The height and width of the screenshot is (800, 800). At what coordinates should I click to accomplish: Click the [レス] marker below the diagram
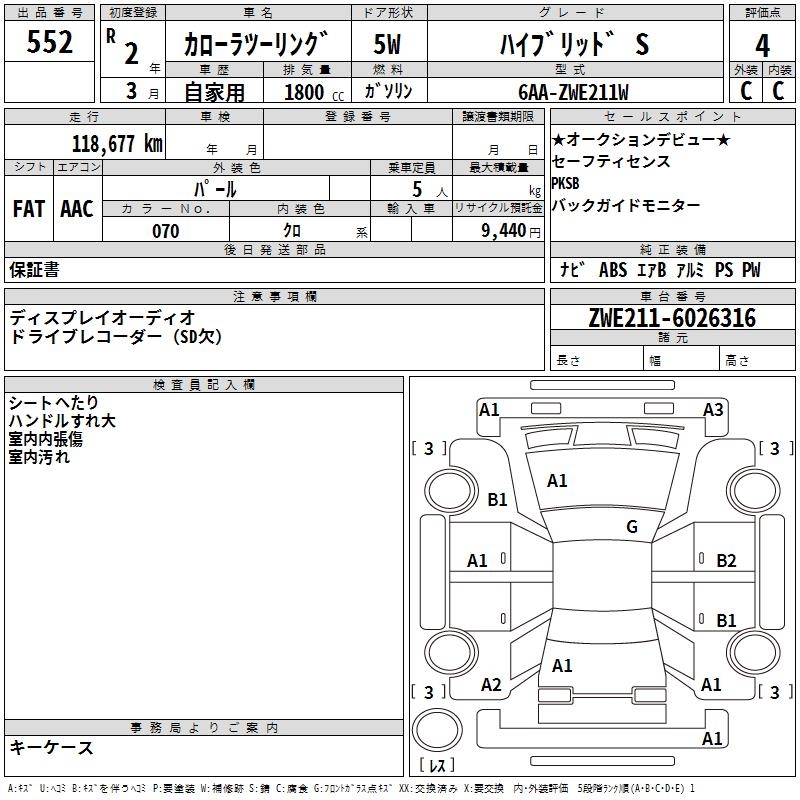click(437, 766)
